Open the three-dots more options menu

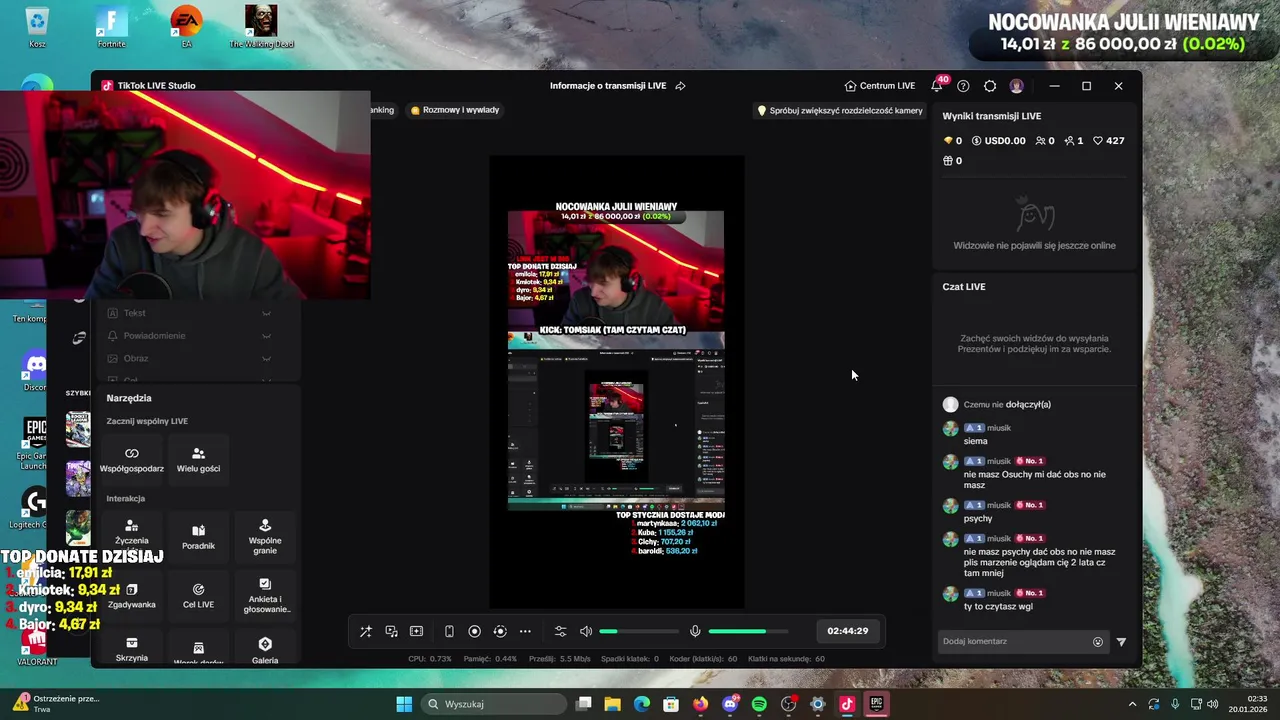[x=525, y=631]
